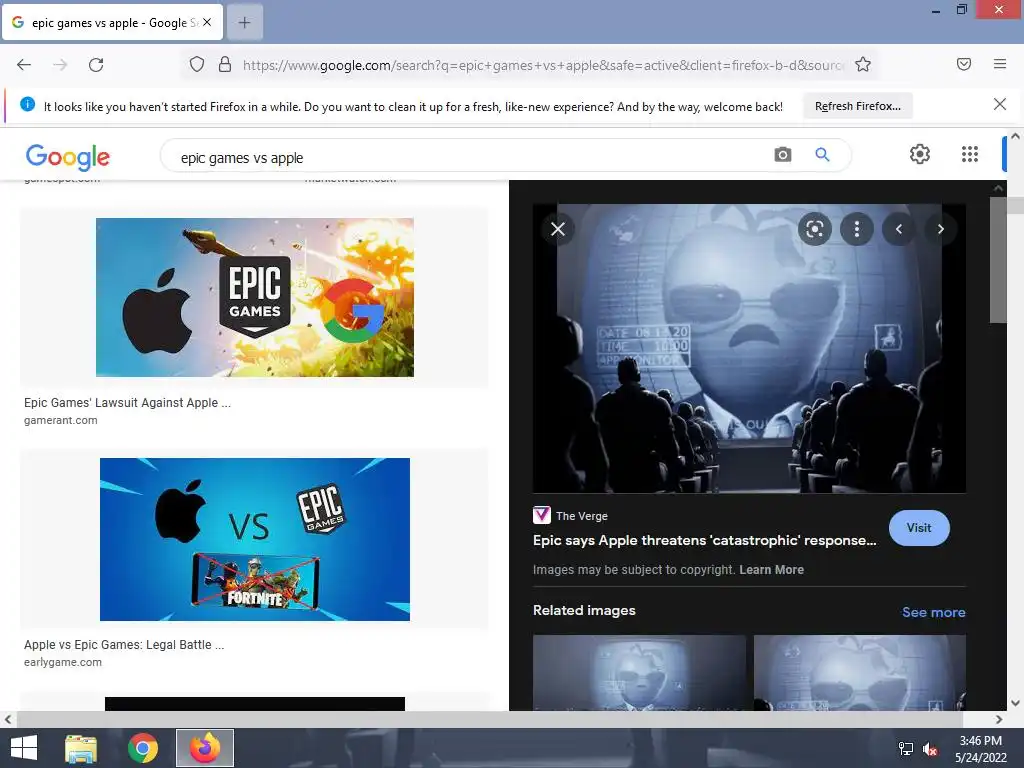Open the second related image thumbnail

[x=859, y=673]
